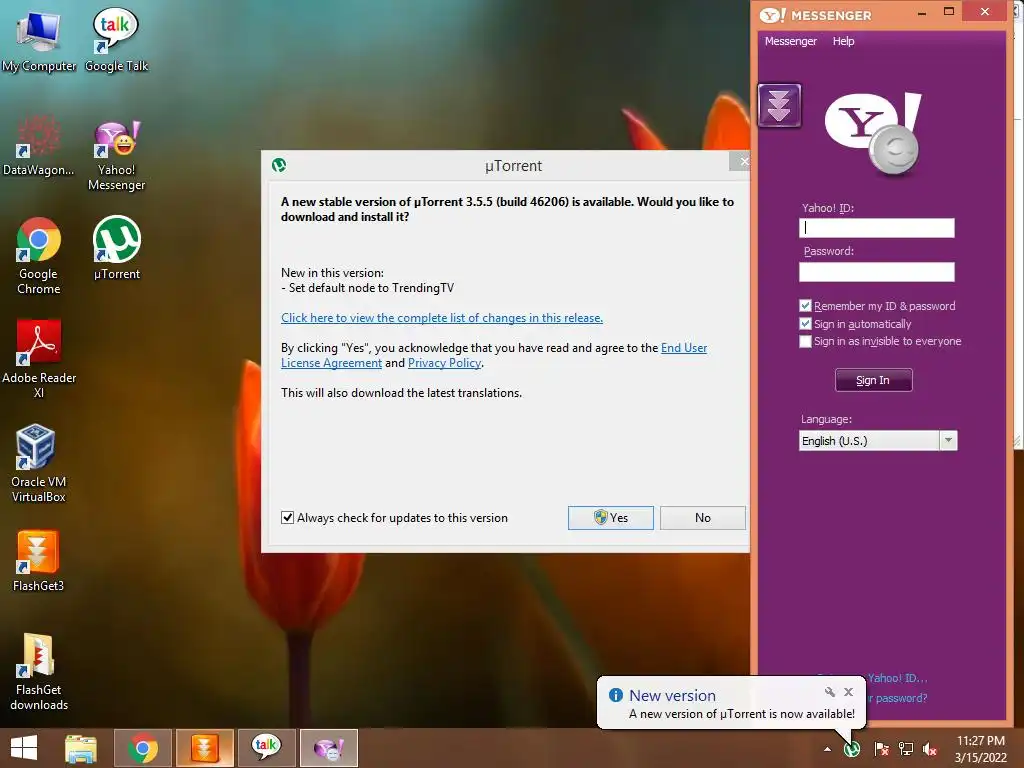Open File Explorer from the taskbar
Viewport: 1024px width, 768px height.
pos(81,748)
